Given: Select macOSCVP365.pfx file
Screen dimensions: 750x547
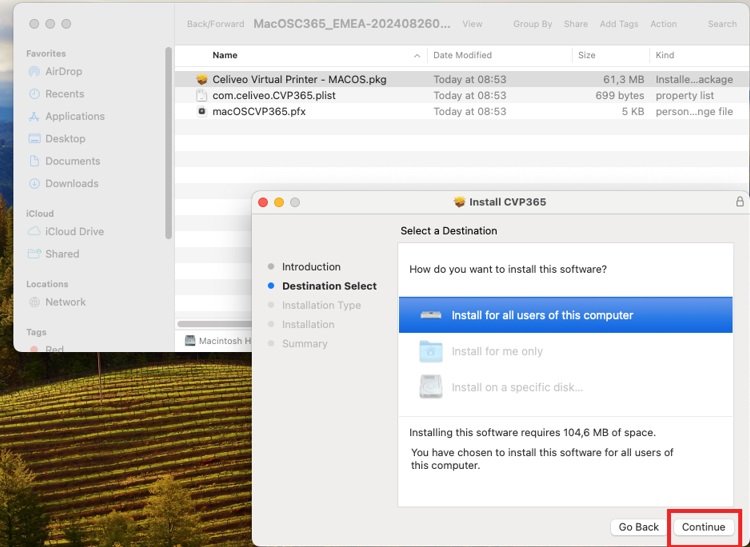Looking at the screenshot, I should 462,111.
